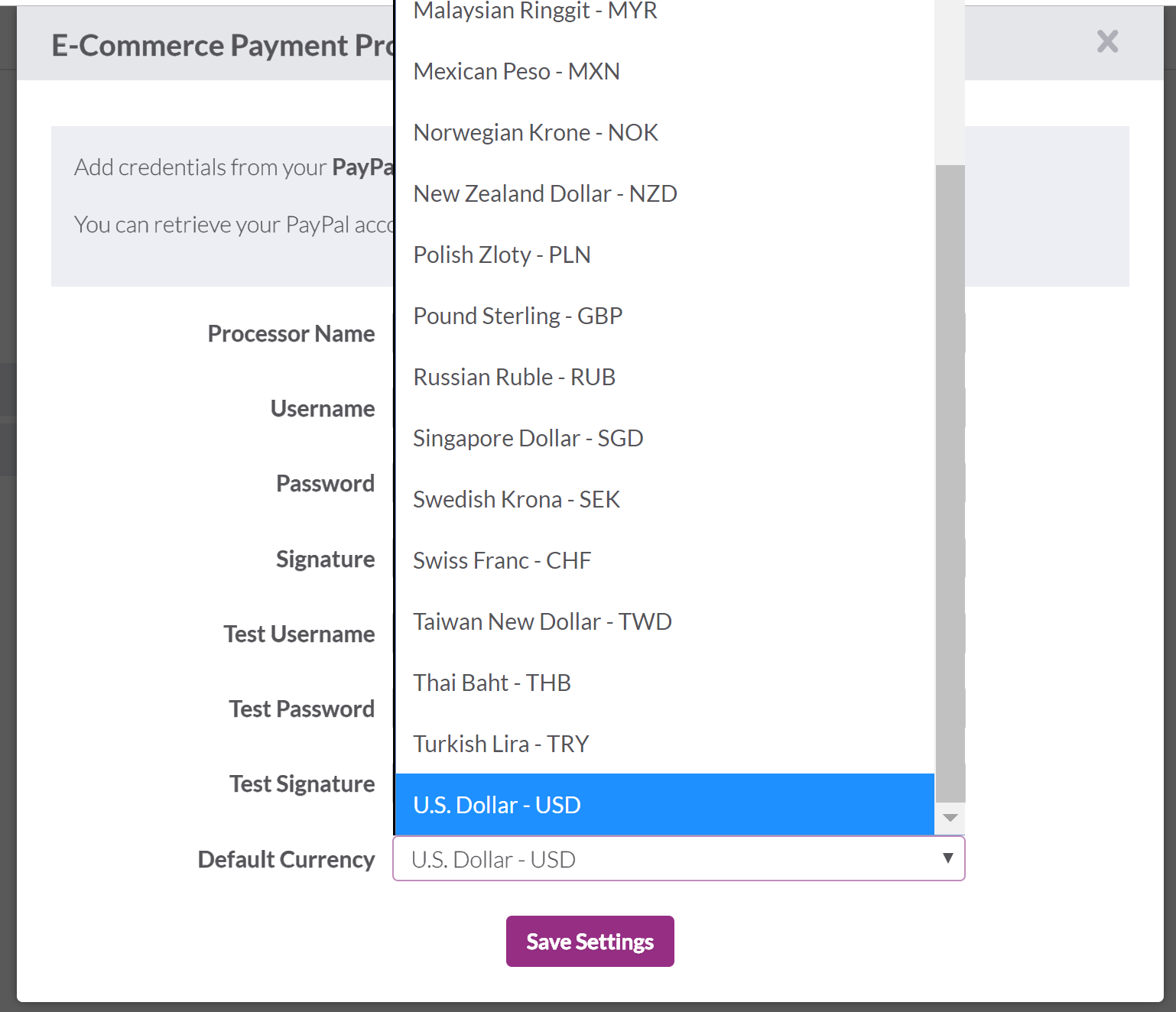Choose Norwegian Krone - NOK currency

(x=664, y=132)
